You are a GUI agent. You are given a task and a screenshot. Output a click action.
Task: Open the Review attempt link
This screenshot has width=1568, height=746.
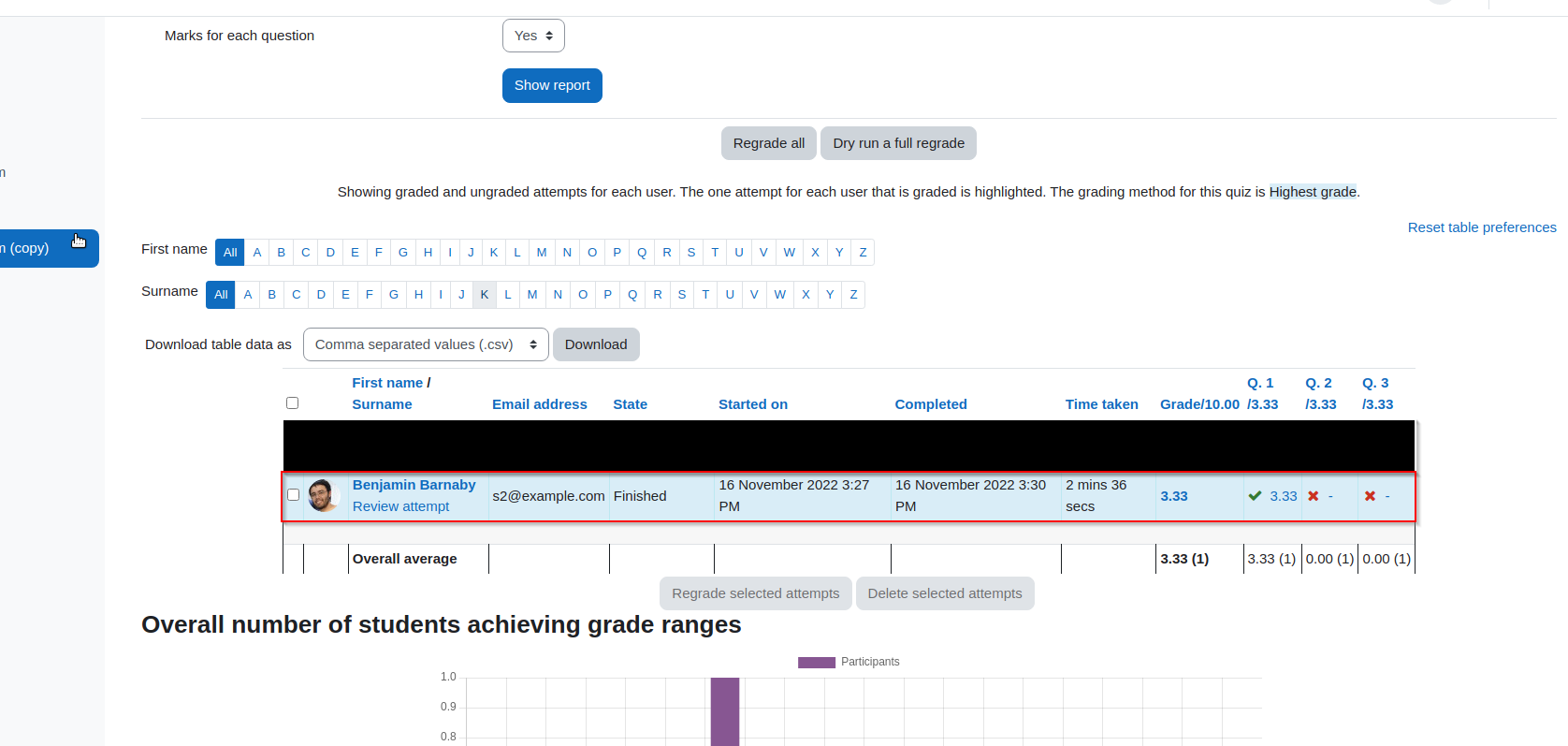(x=400, y=506)
